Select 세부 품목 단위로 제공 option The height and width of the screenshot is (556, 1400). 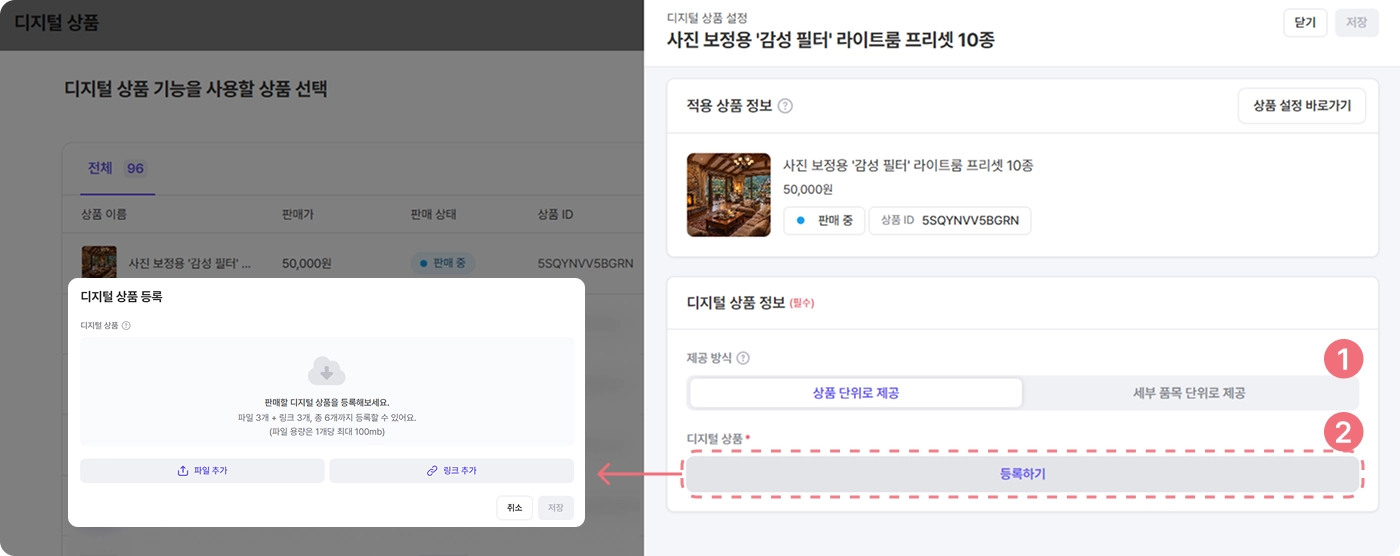coord(1188,393)
